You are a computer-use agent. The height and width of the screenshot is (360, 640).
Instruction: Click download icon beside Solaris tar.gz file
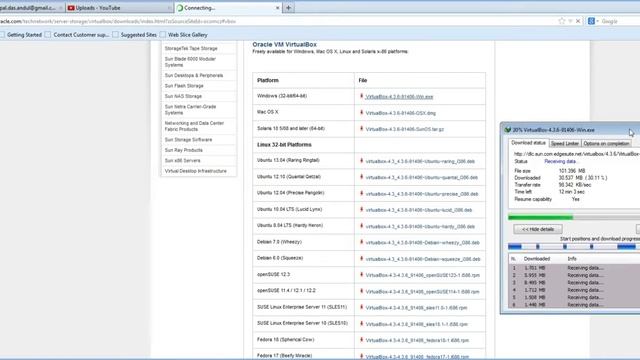click(361, 129)
